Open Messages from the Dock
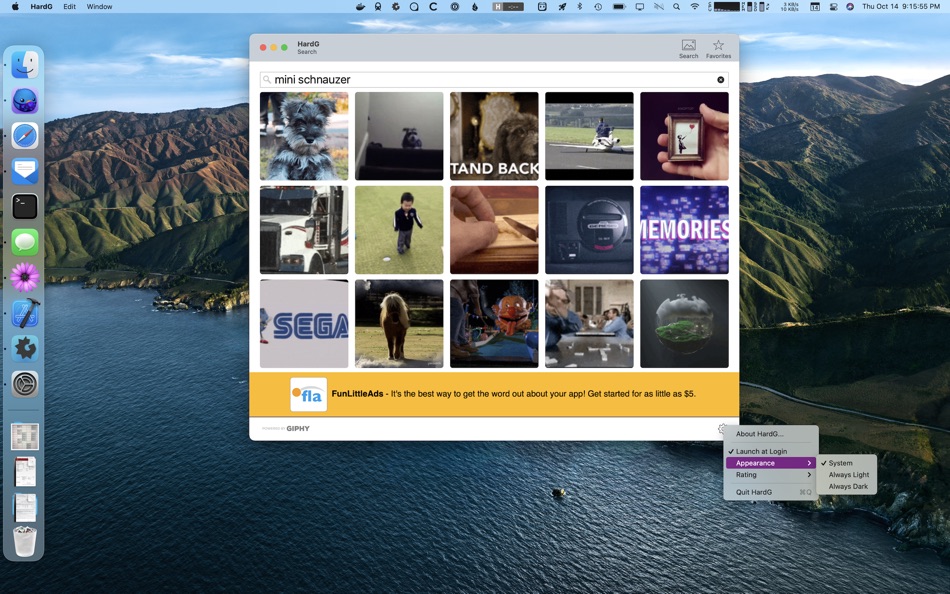The image size is (950, 594). point(25,242)
